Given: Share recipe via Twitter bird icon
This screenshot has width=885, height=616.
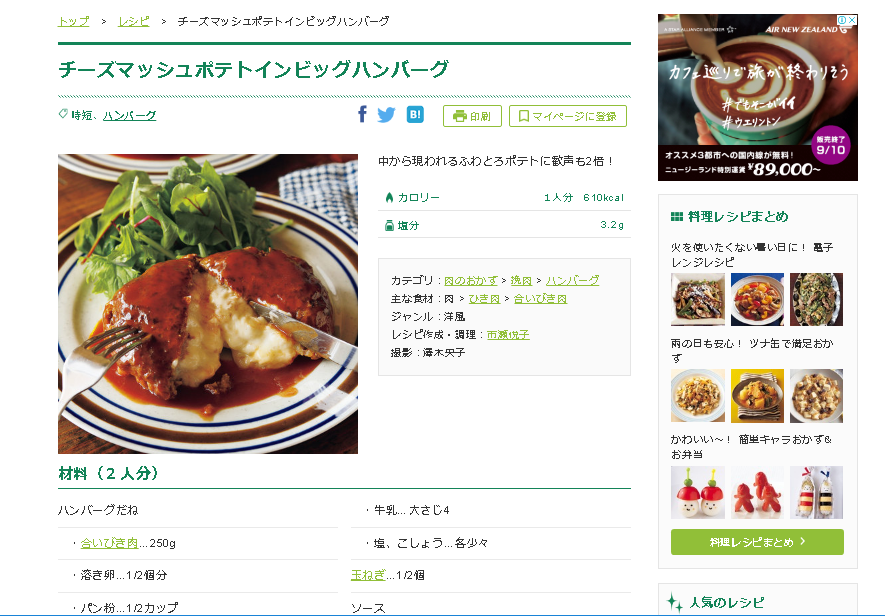Looking at the screenshot, I should 387,115.
